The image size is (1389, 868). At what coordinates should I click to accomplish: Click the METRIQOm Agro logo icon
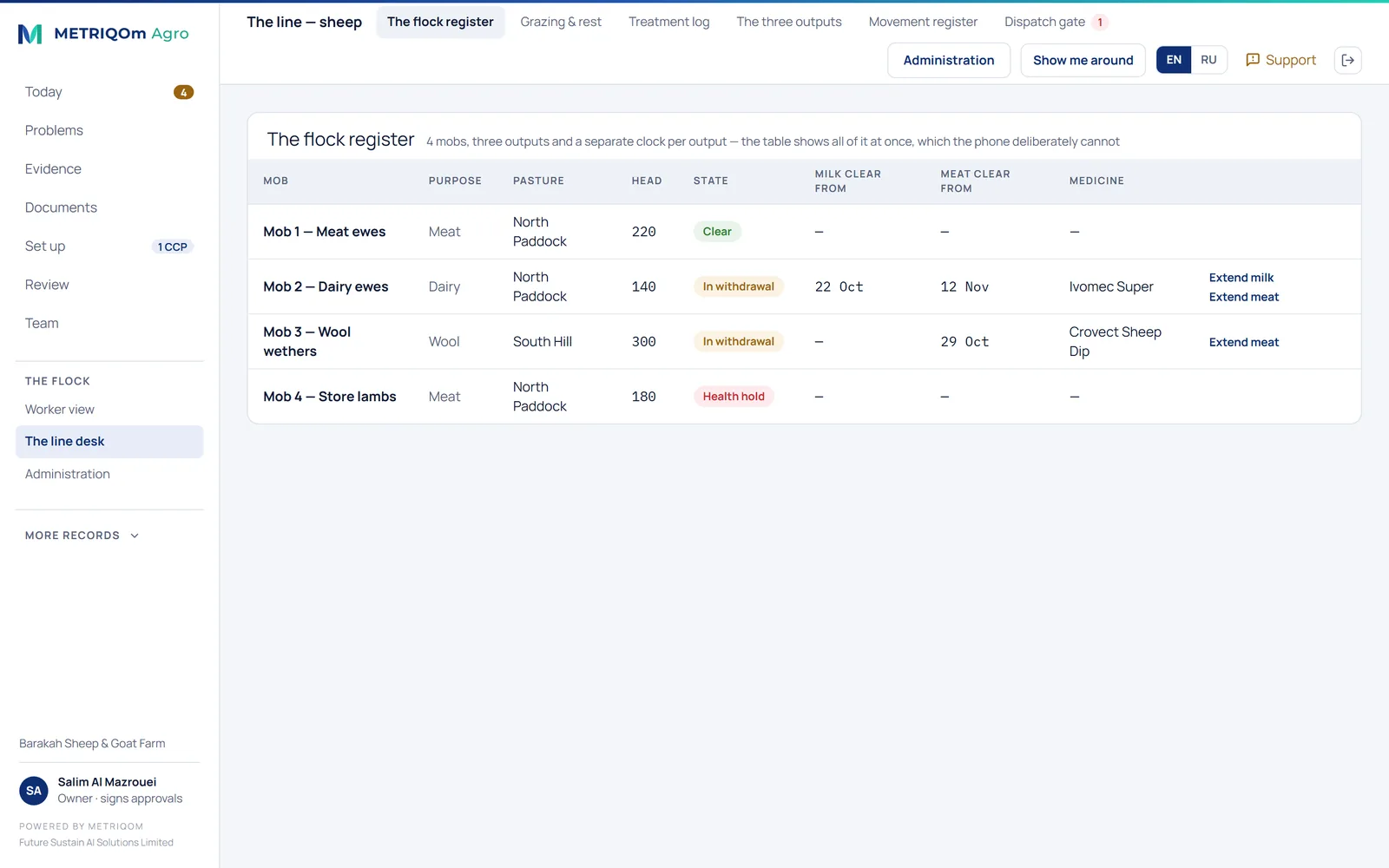[x=30, y=34]
